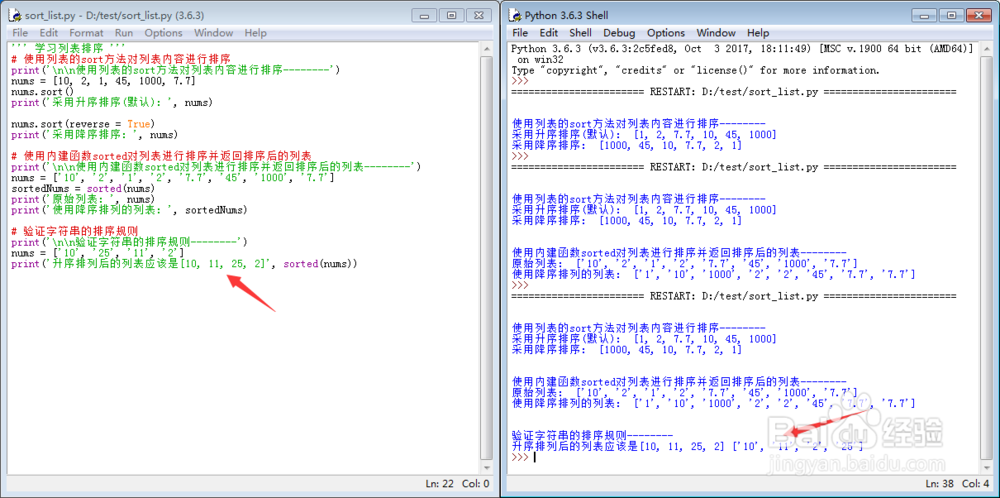This screenshot has height=498, width=1000.
Task: Click editor line print('采用降序排序: ', nums)
Action: [x=94, y=135]
